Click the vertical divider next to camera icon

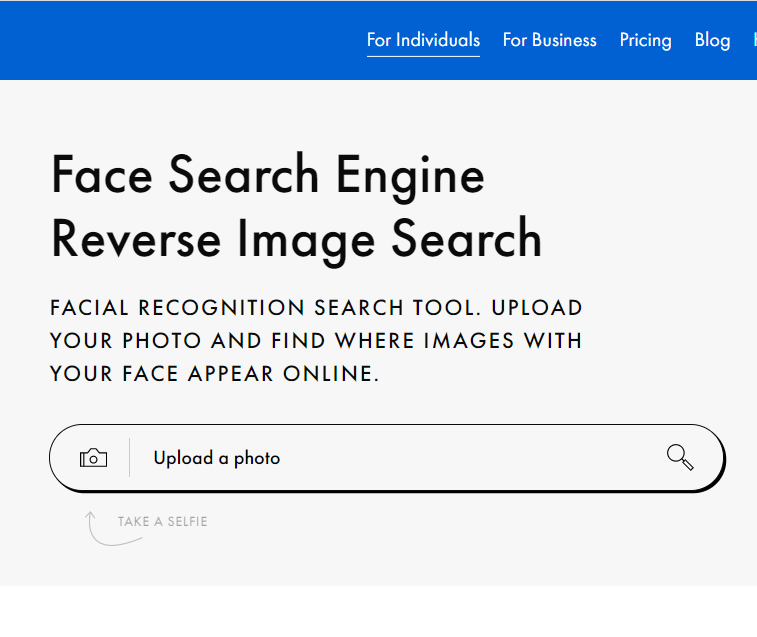coord(130,458)
